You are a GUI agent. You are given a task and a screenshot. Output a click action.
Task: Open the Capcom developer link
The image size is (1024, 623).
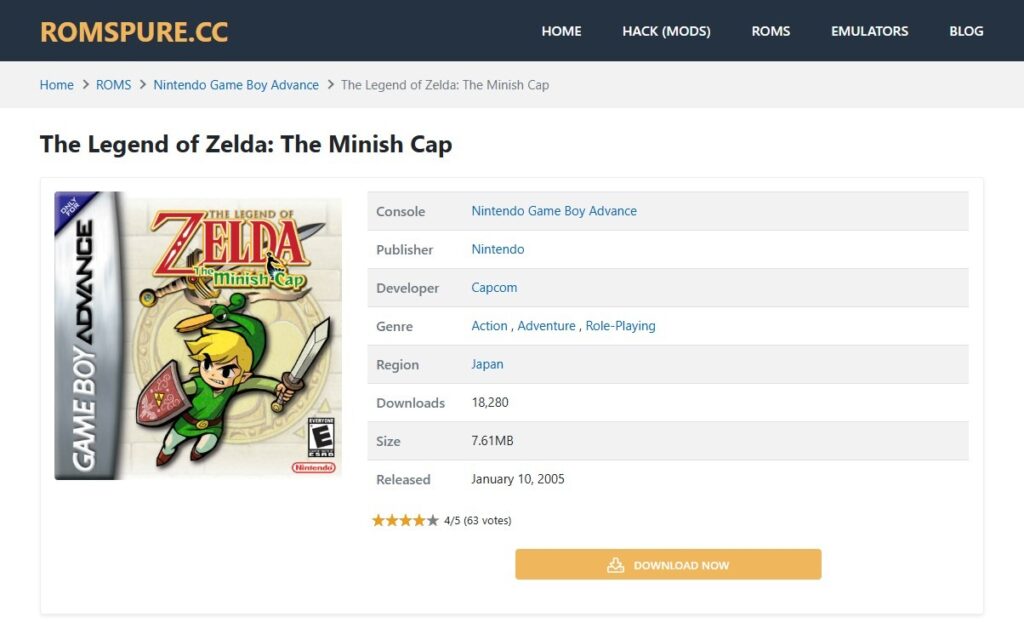494,288
